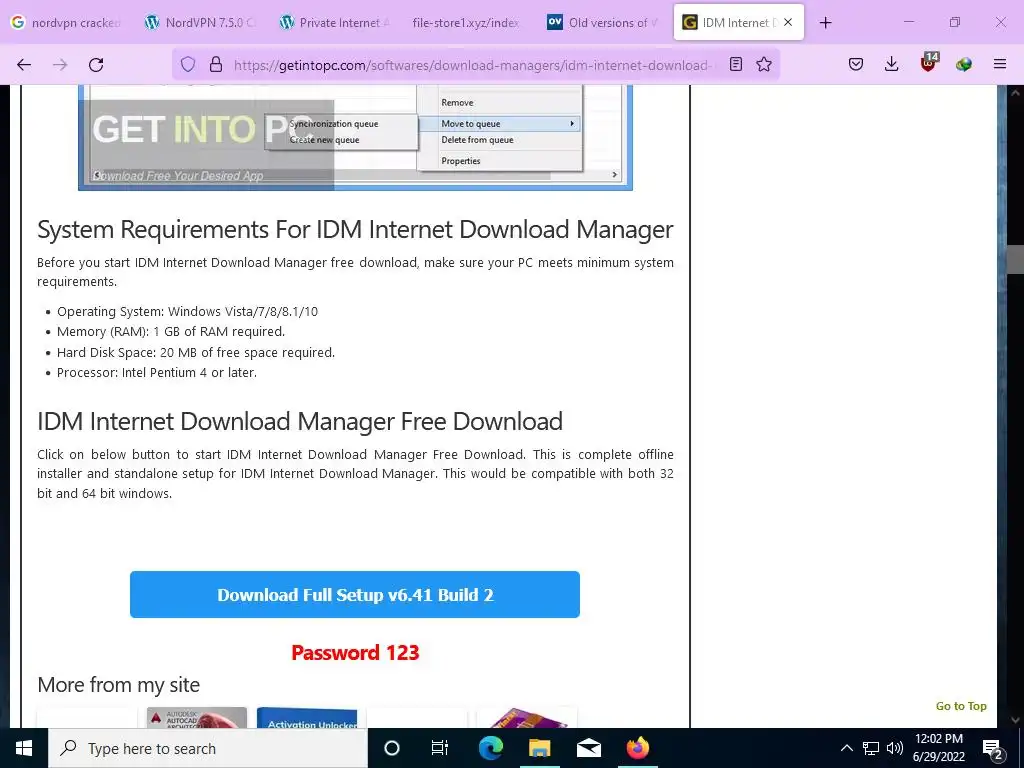Close the IDM Internet tab
This screenshot has height=768, width=1024.
tap(788, 22)
